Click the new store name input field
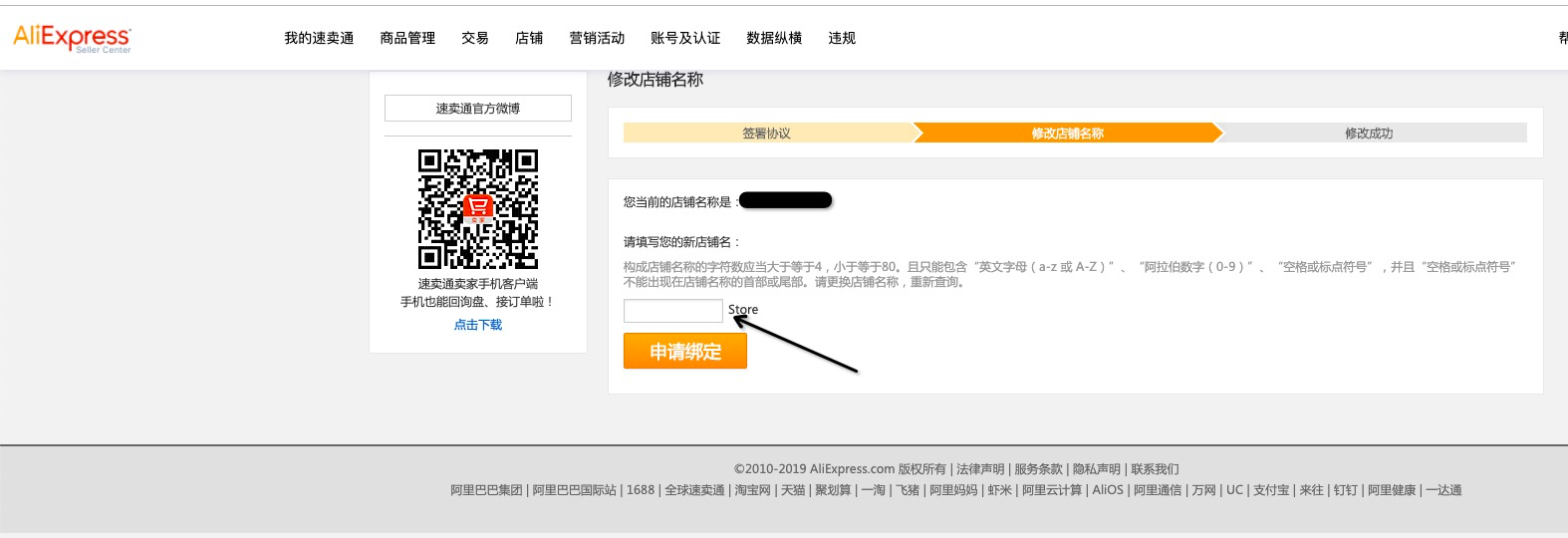Viewport: 1568px width, 538px height. pyautogui.click(x=673, y=311)
